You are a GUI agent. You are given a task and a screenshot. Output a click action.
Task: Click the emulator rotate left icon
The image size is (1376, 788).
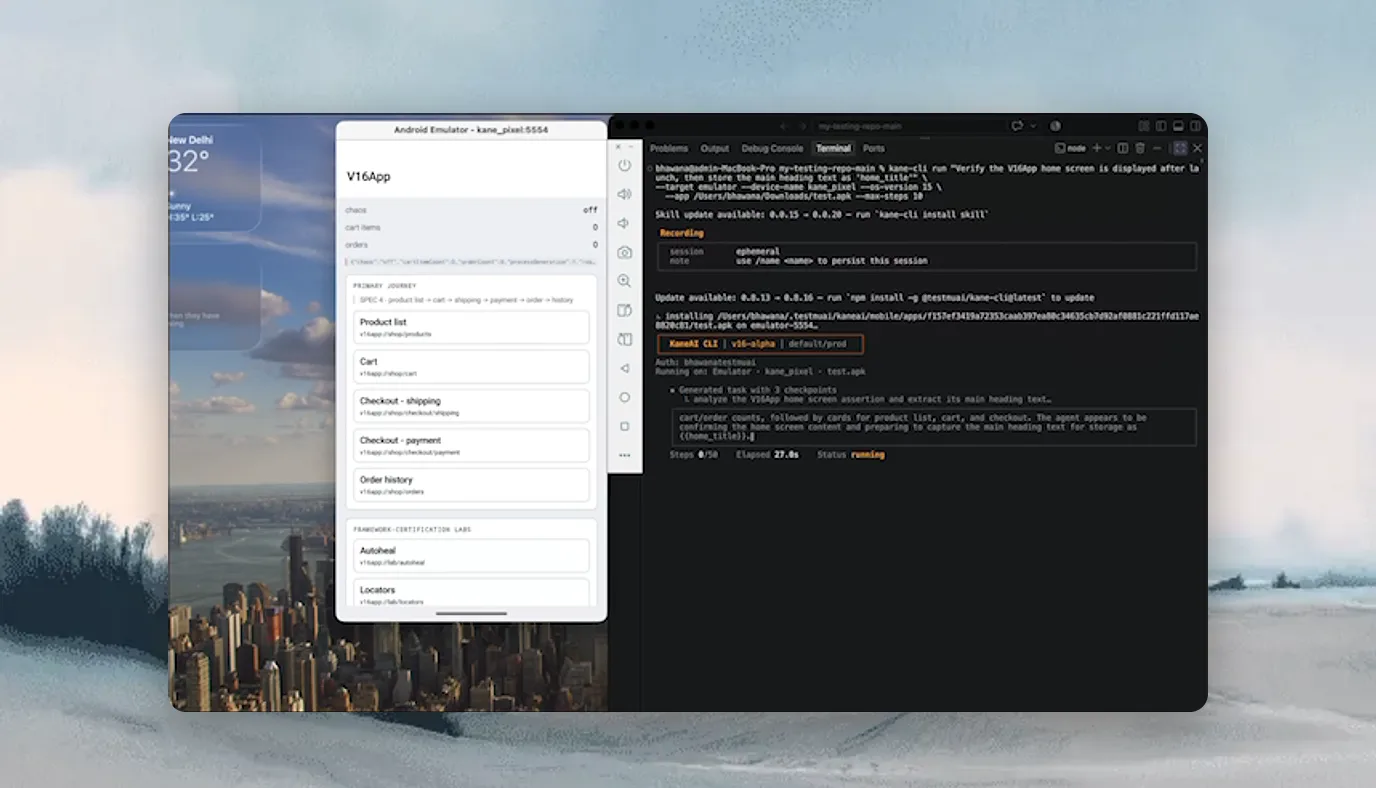(x=624, y=310)
